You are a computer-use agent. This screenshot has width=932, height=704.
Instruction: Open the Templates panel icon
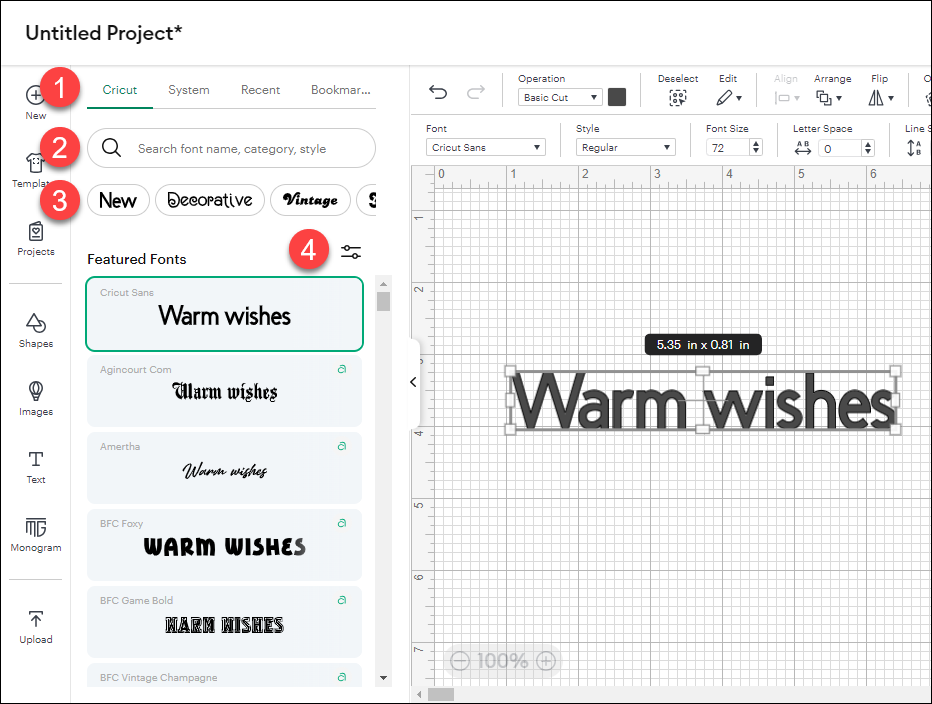(35, 163)
